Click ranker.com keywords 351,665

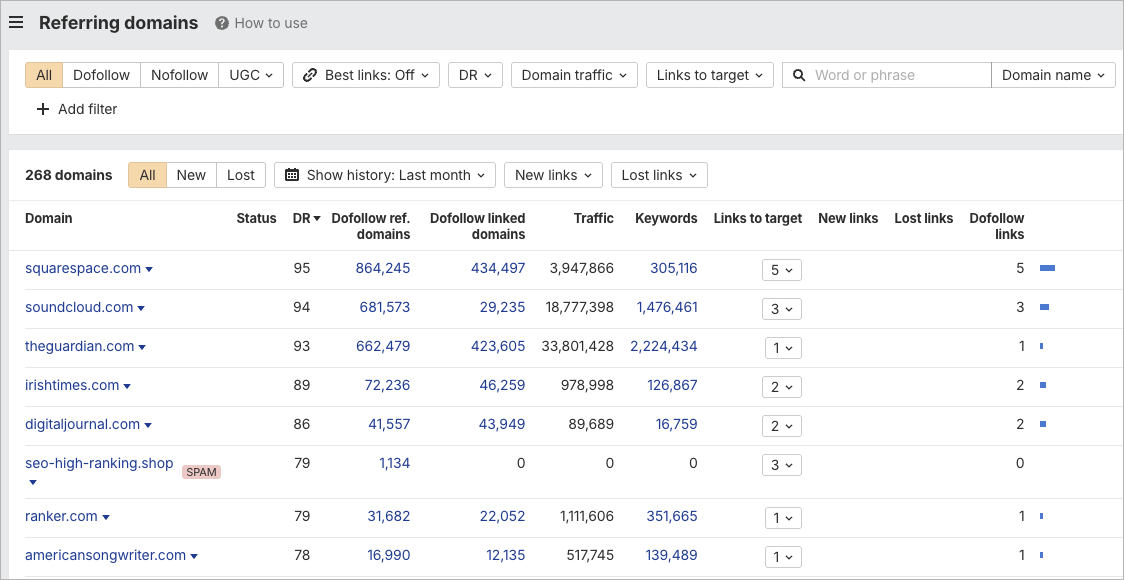point(672,516)
